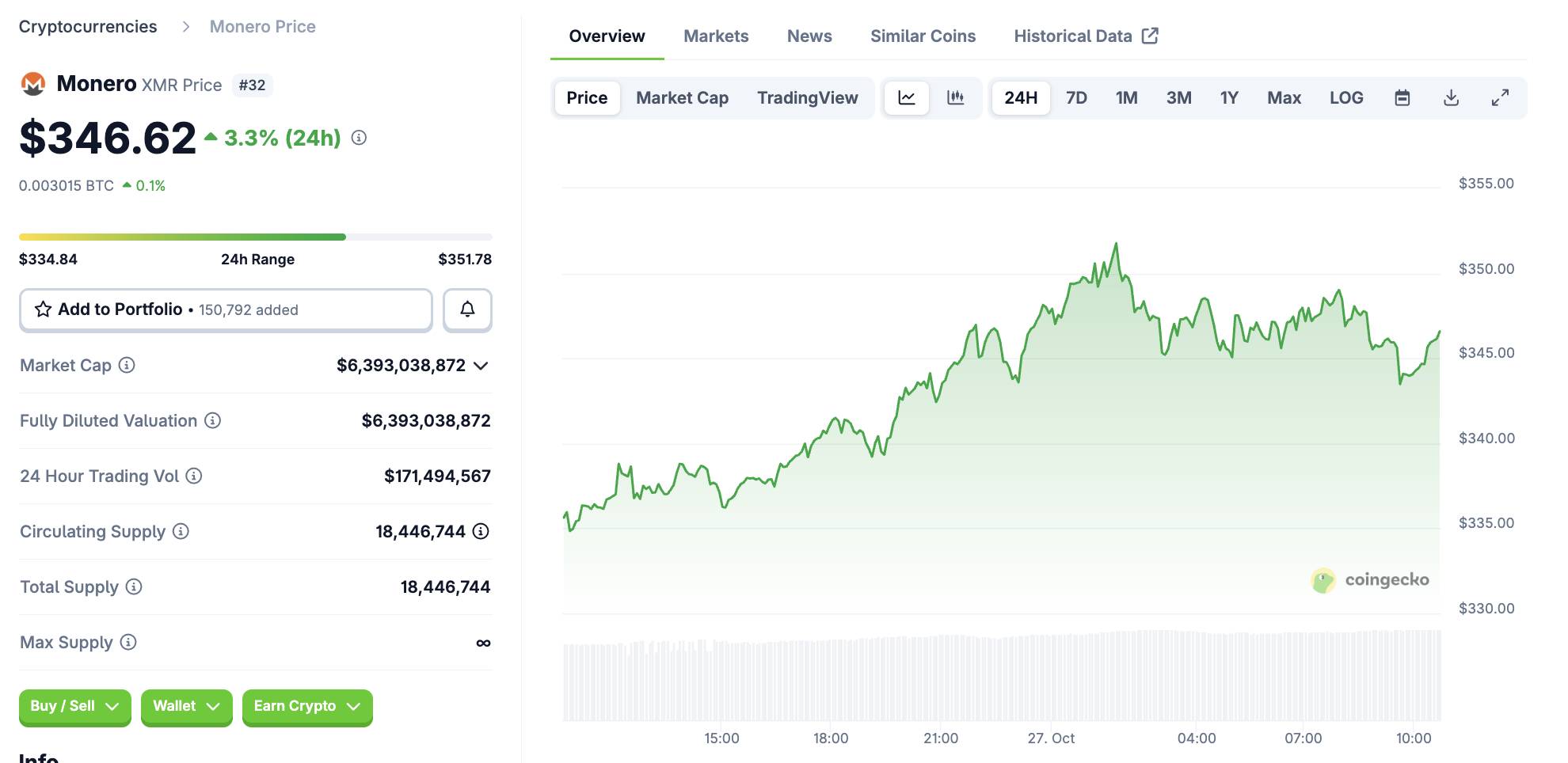Switch to candlestick chart icon

coord(956,98)
